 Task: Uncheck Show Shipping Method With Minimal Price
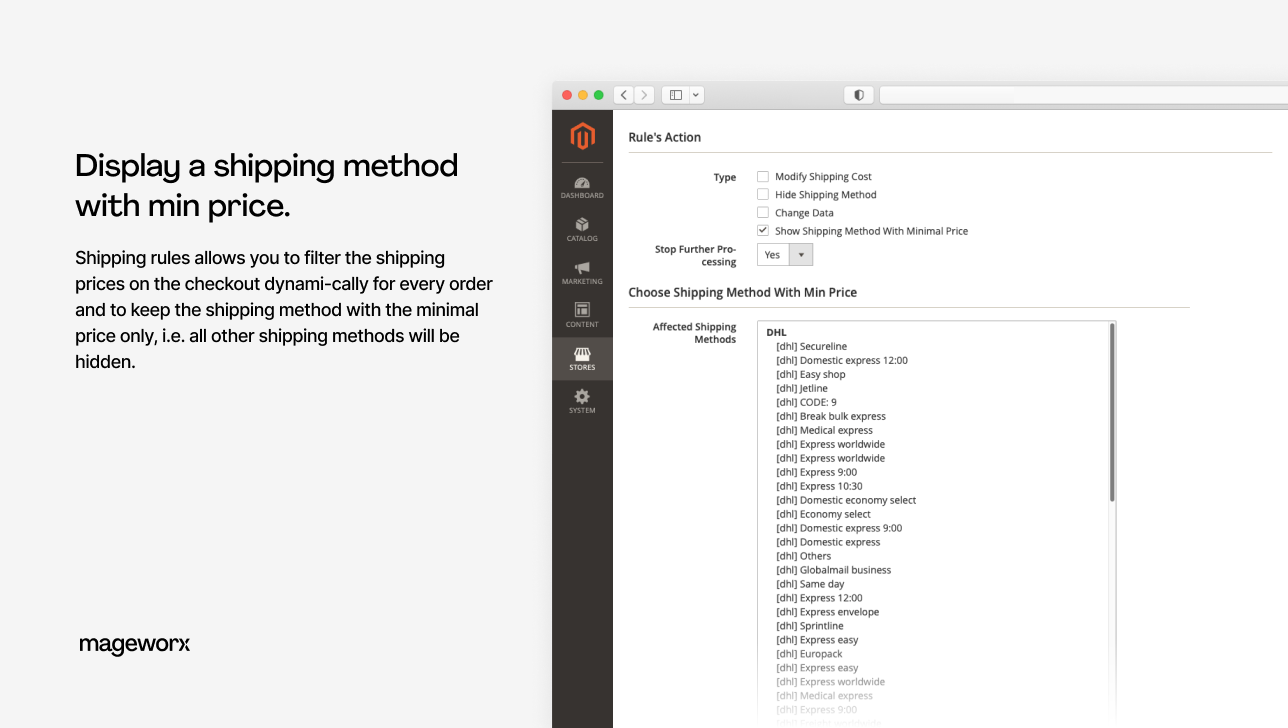762,230
